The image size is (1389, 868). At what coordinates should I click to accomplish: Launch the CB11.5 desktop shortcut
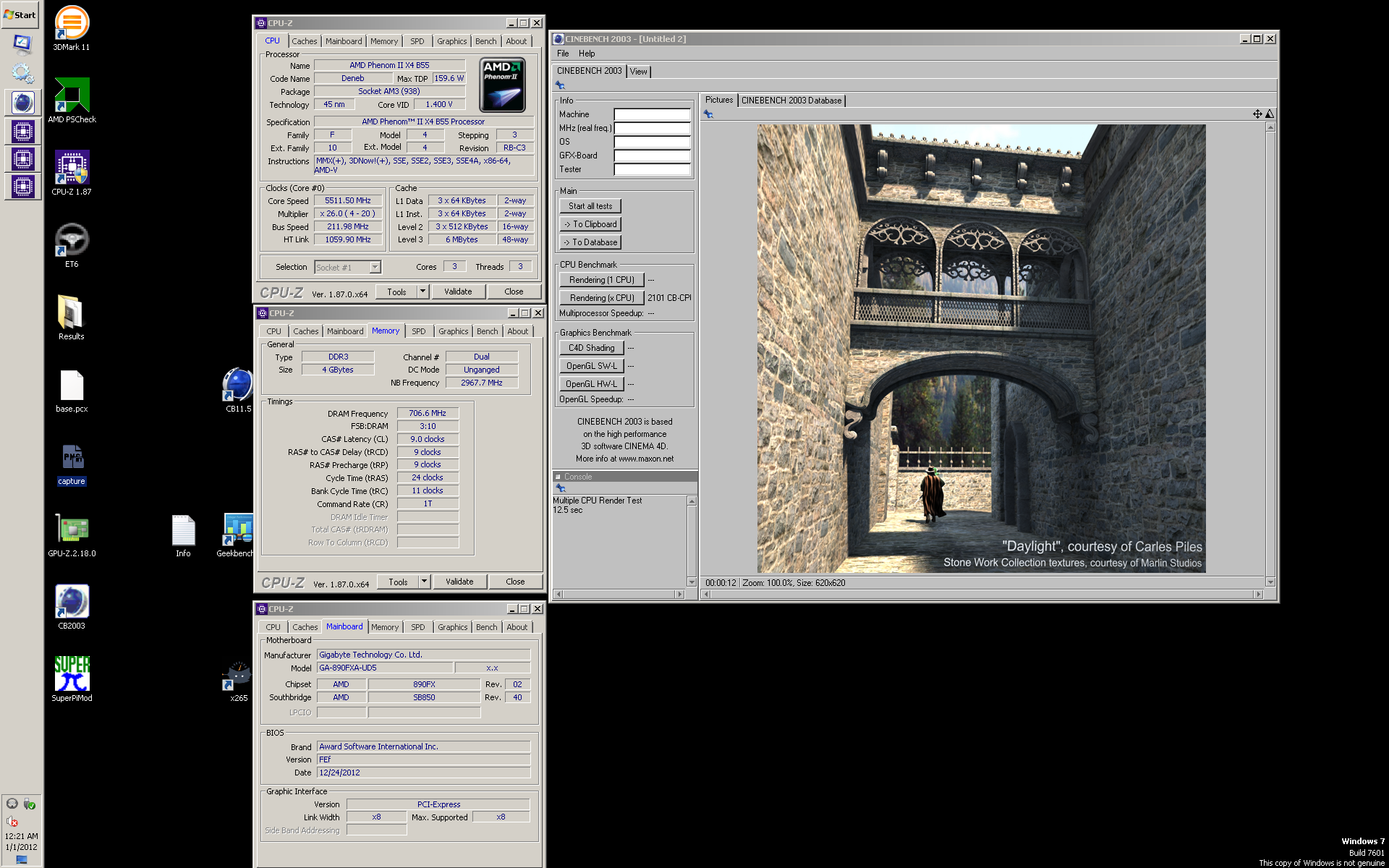click(x=238, y=391)
